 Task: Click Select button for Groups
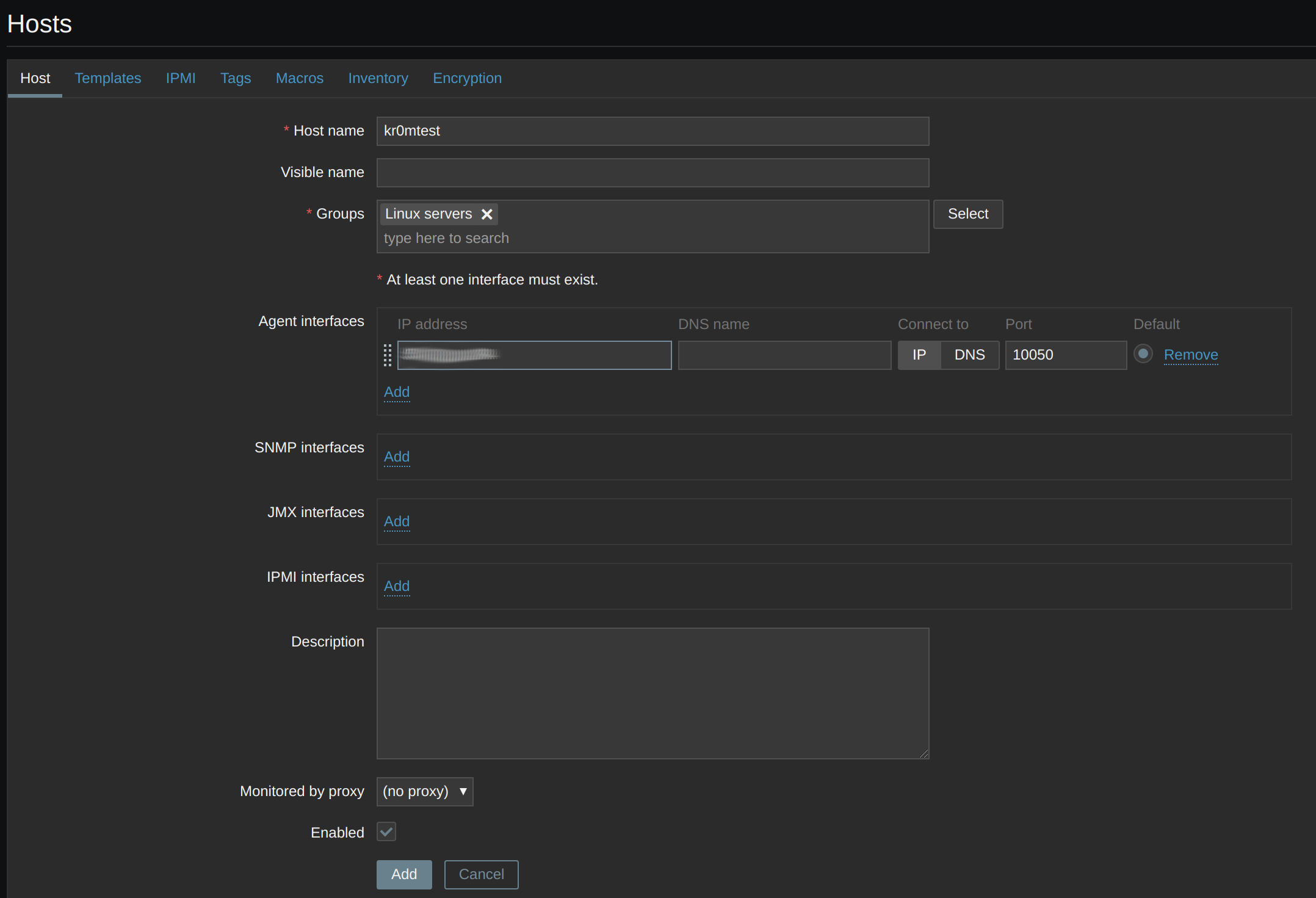[x=967, y=214]
